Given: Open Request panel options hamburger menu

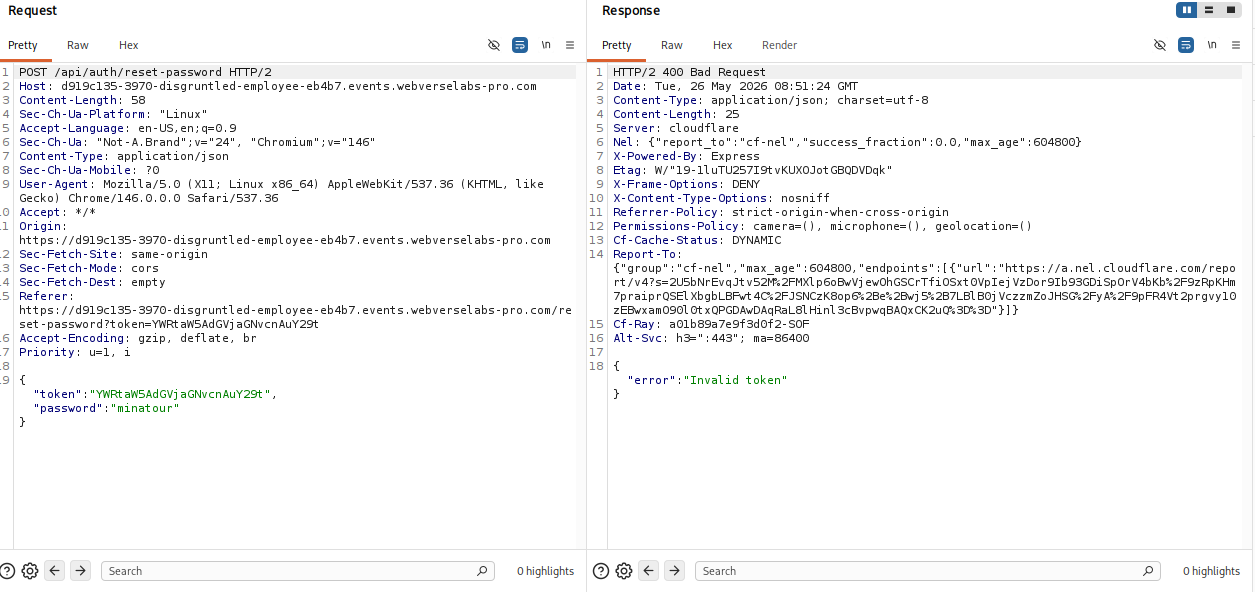Looking at the screenshot, I should (x=570, y=45).
